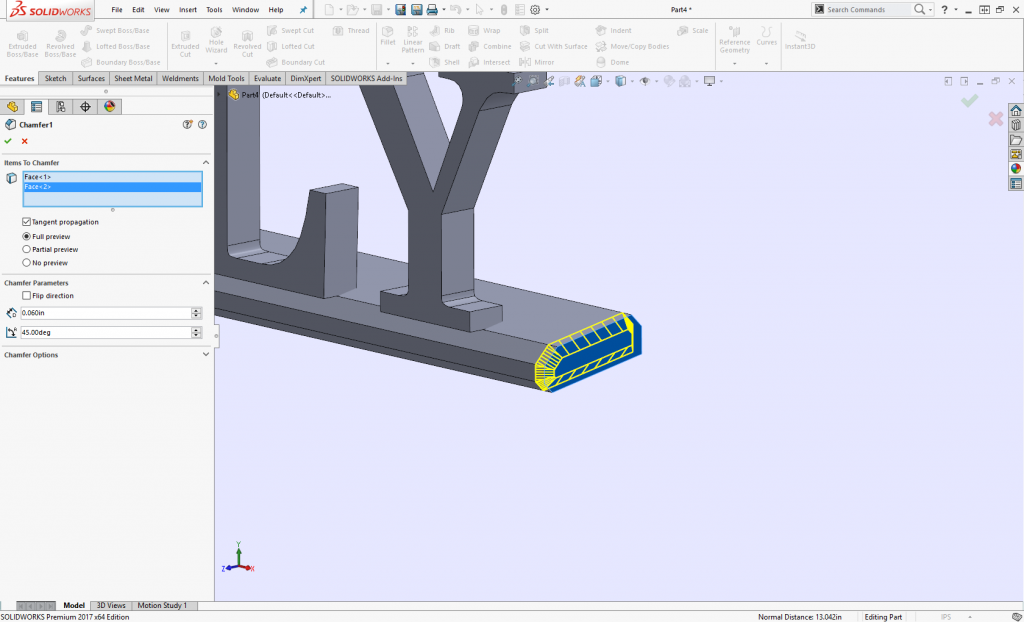Pin the menu bar with the pushpin
Image resolution: width=1024 pixels, height=622 pixels.
click(303, 10)
